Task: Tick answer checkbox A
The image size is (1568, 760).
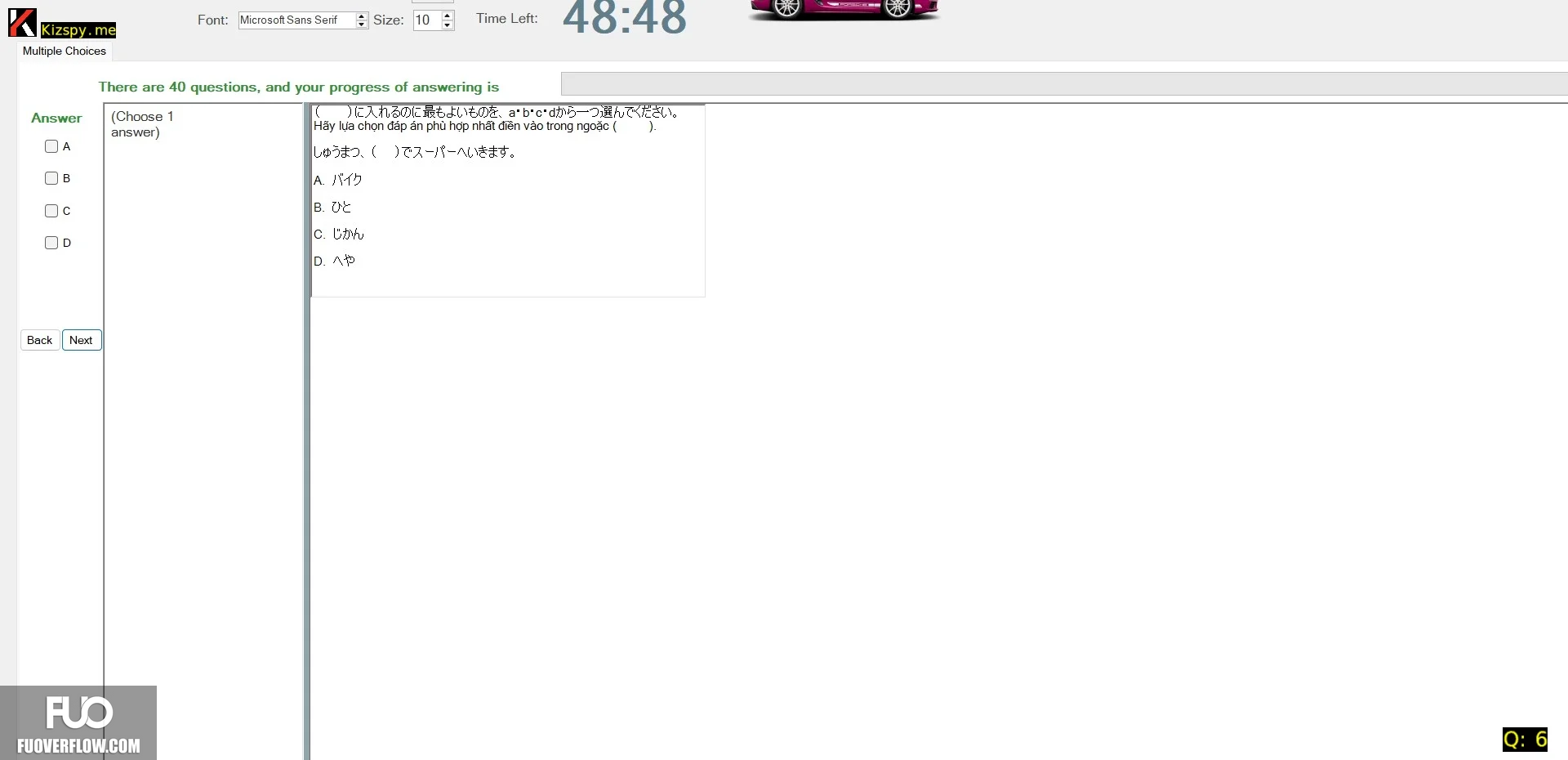Action: coord(51,146)
